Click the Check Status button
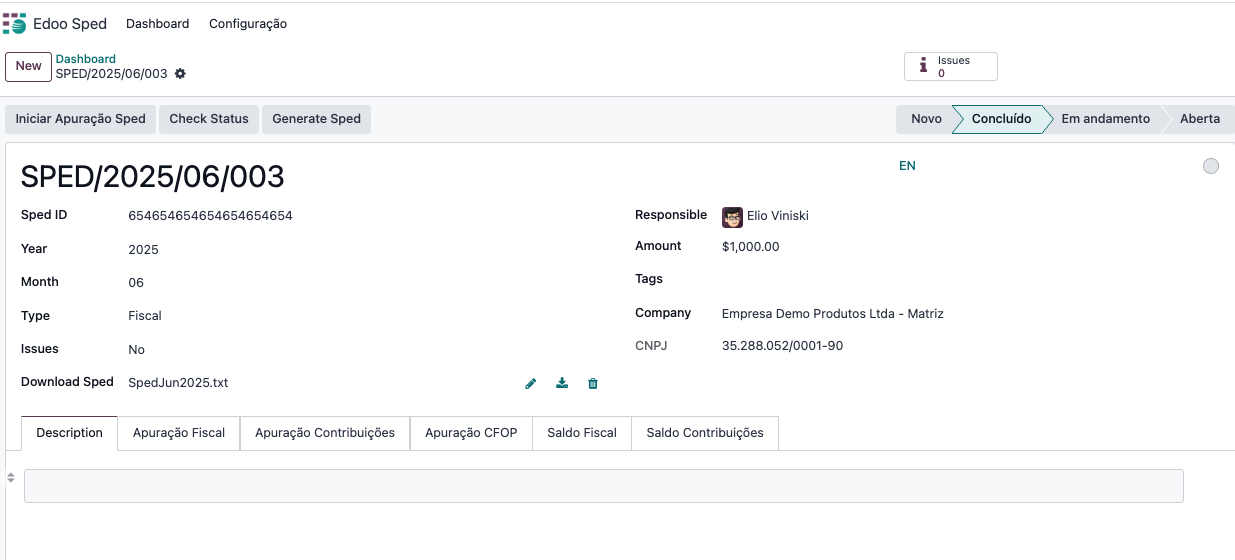The width and height of the screenshot is (1235, 560). click(209, 118)
